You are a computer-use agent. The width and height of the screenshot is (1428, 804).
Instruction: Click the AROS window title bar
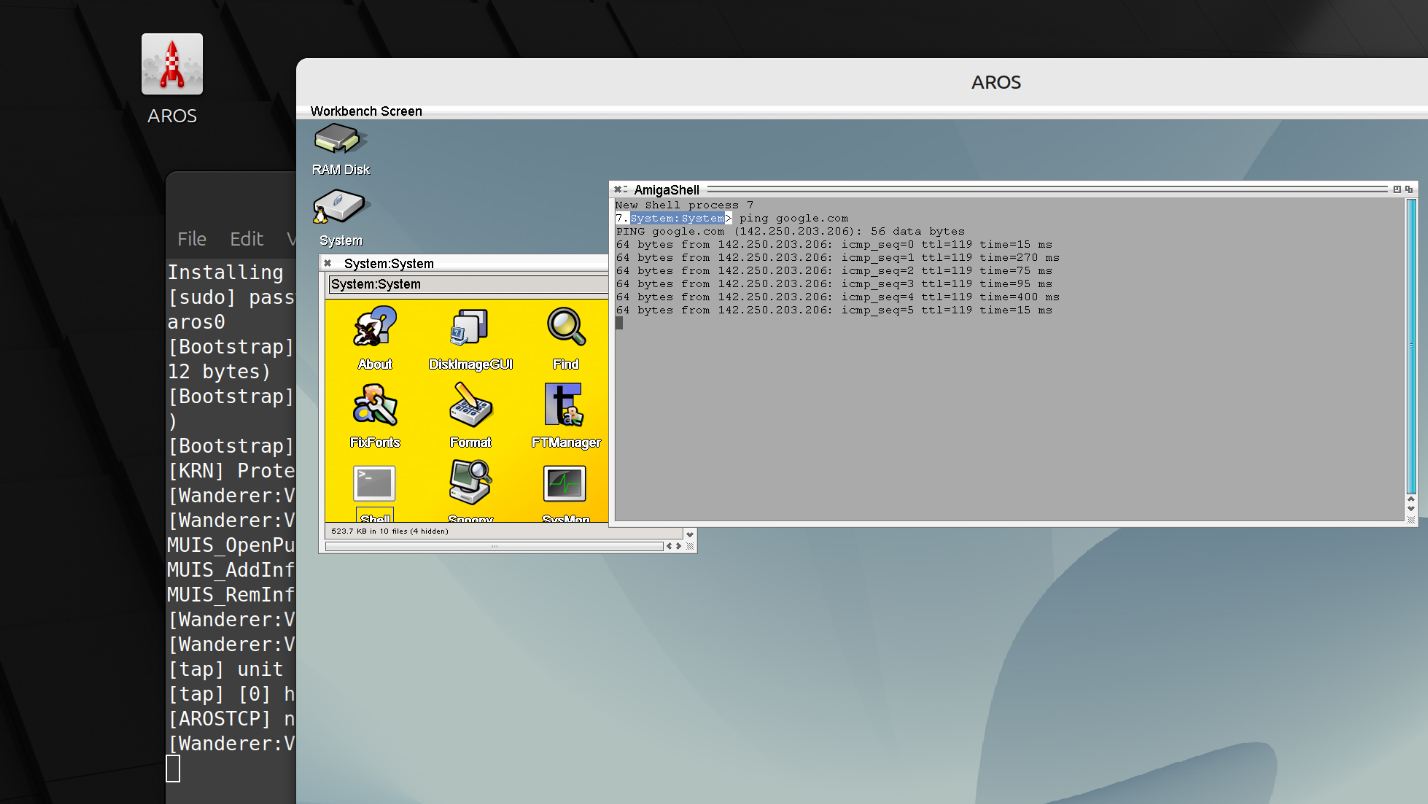click(x=862, y=82)
